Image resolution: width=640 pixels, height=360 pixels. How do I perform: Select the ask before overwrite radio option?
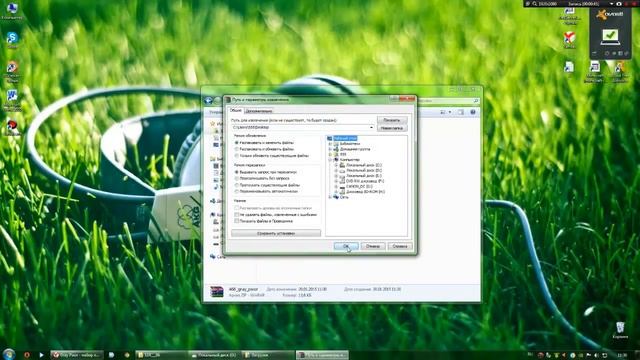(237, 172)
